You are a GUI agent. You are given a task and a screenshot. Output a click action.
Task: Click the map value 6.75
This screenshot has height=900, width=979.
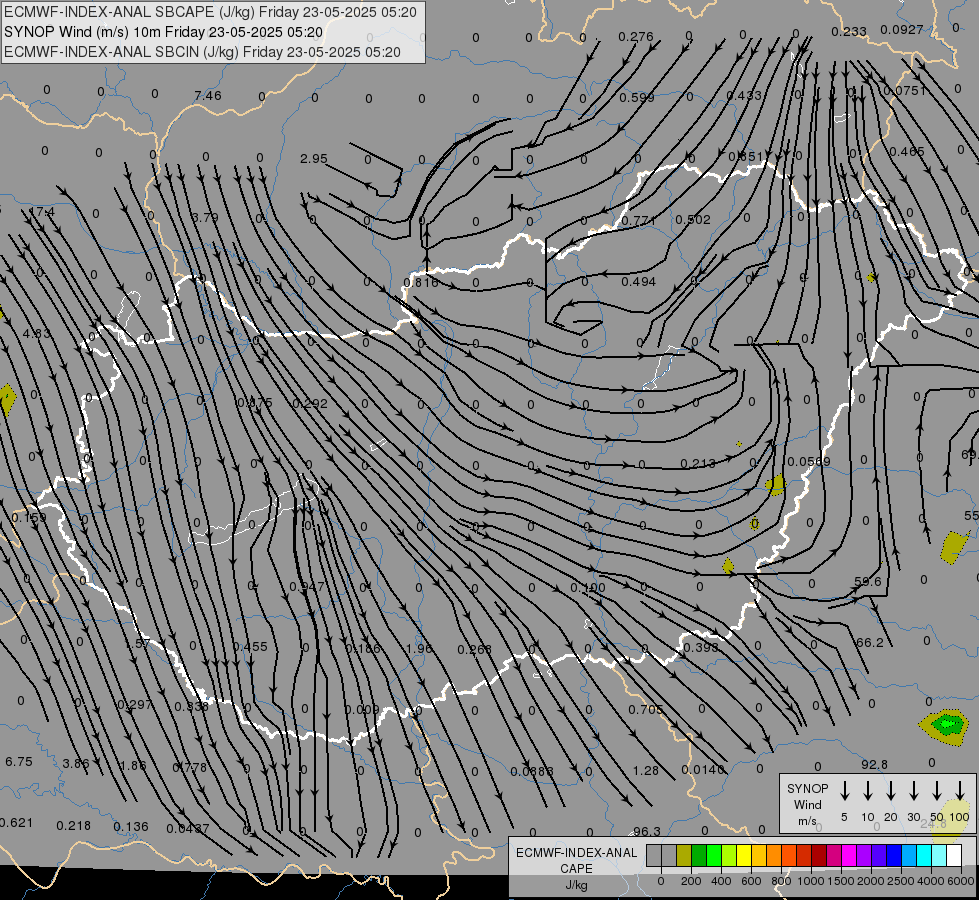pos(19,761)
